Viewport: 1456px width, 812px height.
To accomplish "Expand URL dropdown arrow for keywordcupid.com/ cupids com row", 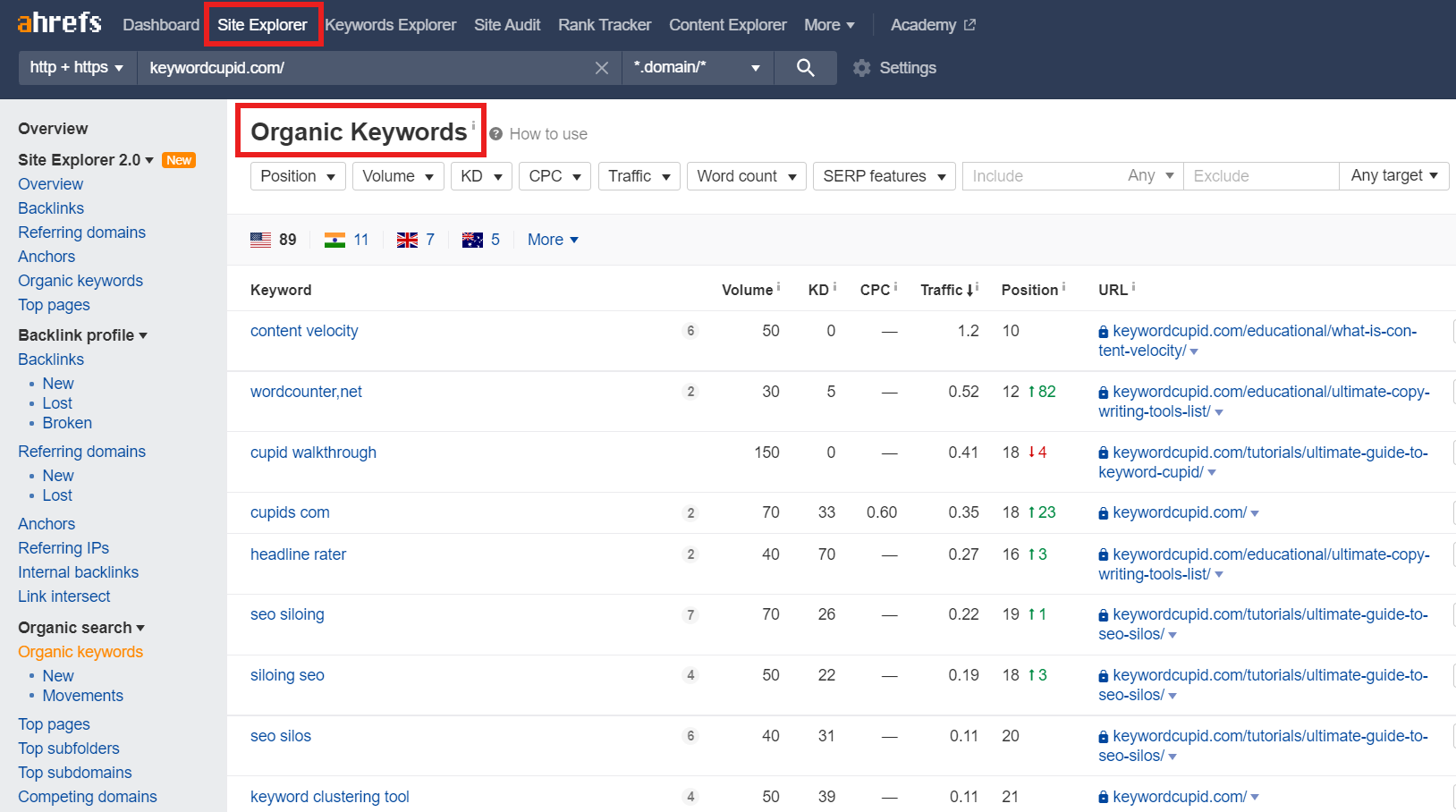I will point(1255,513).
